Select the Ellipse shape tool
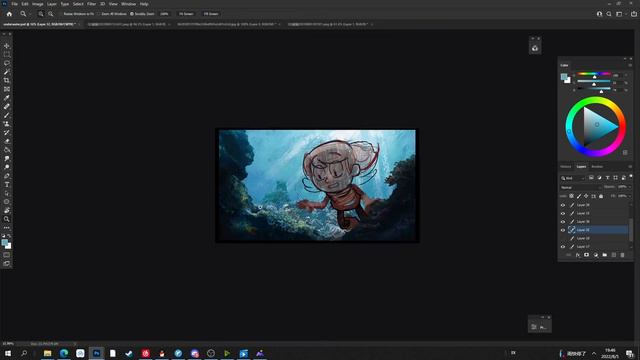Screen dimensions: 640x360 click(x=7, y=202)
